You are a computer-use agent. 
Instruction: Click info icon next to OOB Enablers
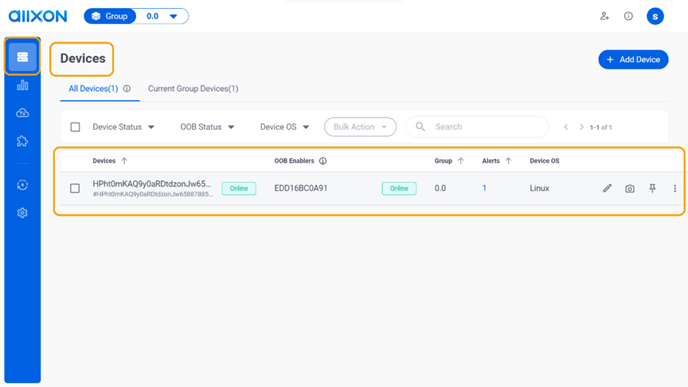click(323, 161)
